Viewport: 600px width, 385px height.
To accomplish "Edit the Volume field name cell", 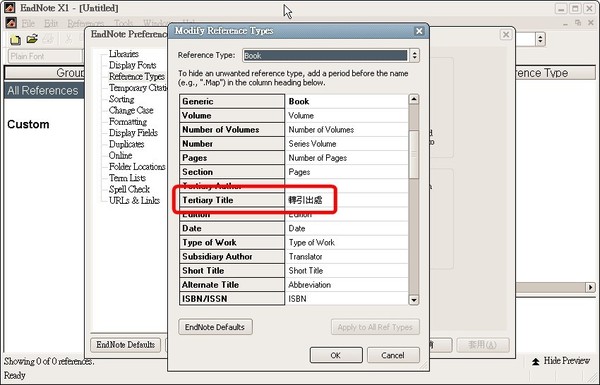I will click(x=347, y=116).
